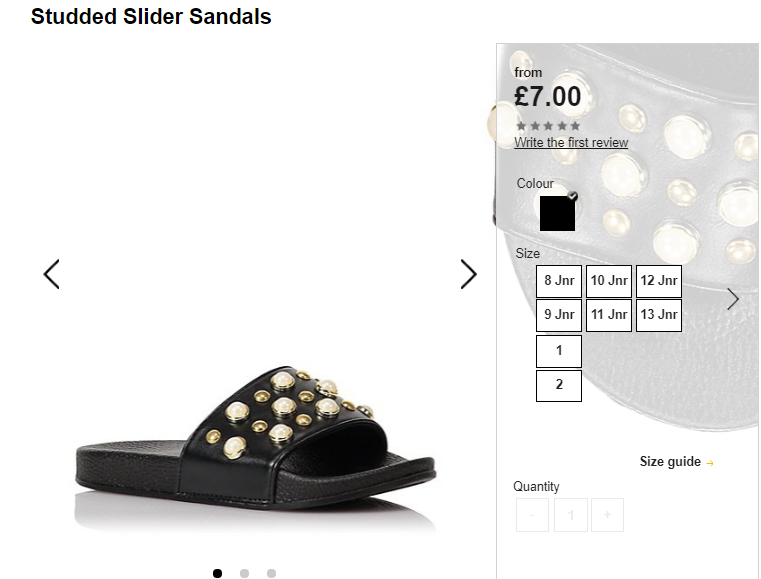Choose size 8 Jnr
761x579 pixels.
click(x=559, y=281)
